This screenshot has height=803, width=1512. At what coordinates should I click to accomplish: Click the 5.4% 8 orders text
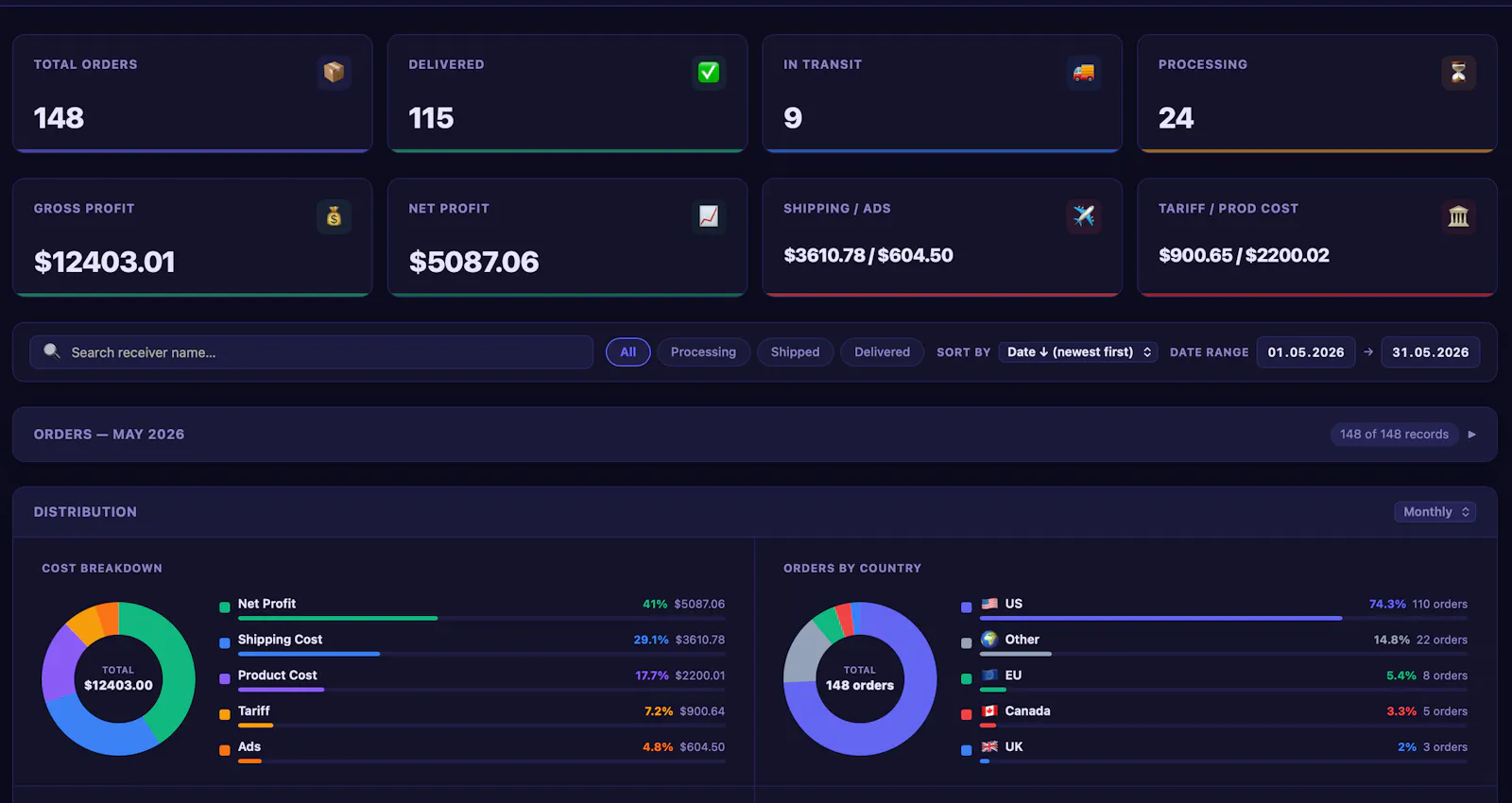pos(1427,675)
